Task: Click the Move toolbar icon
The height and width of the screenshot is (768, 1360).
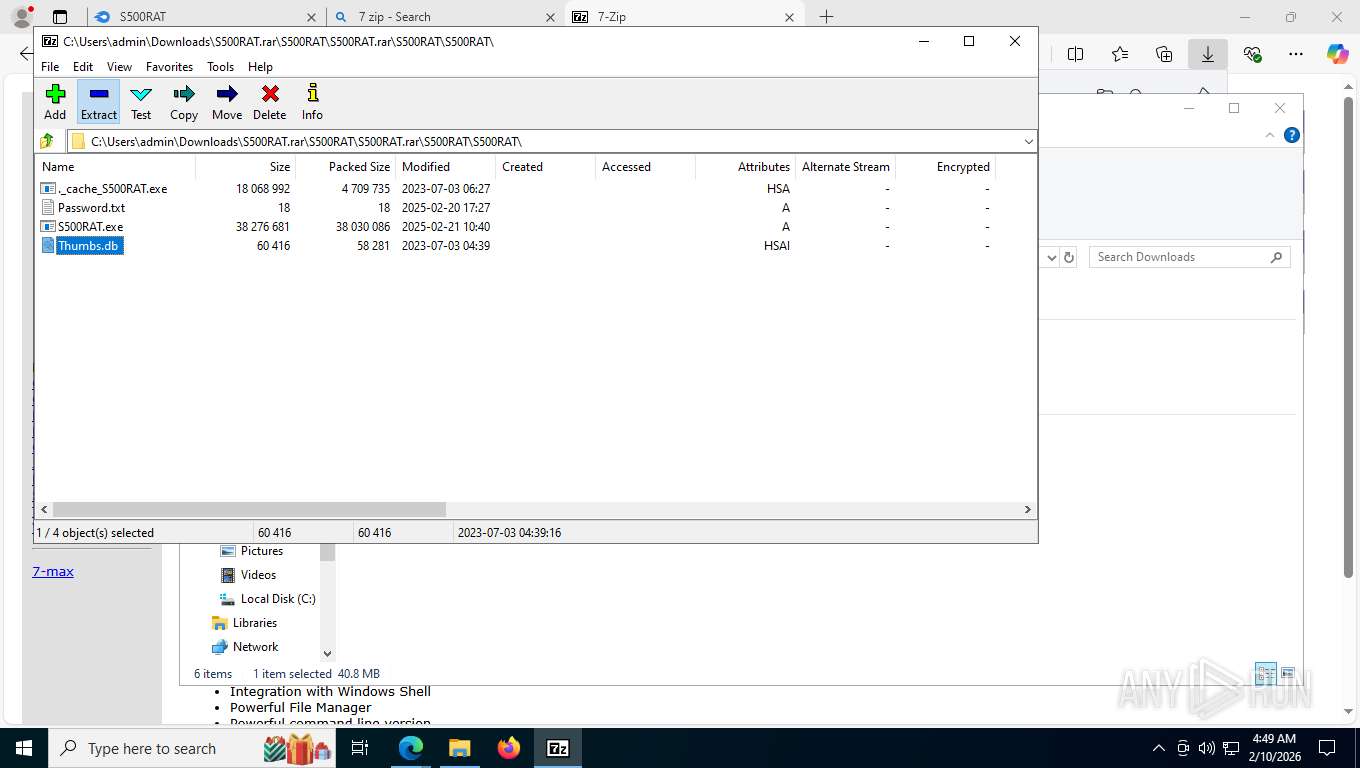Action: click(227, 102)
